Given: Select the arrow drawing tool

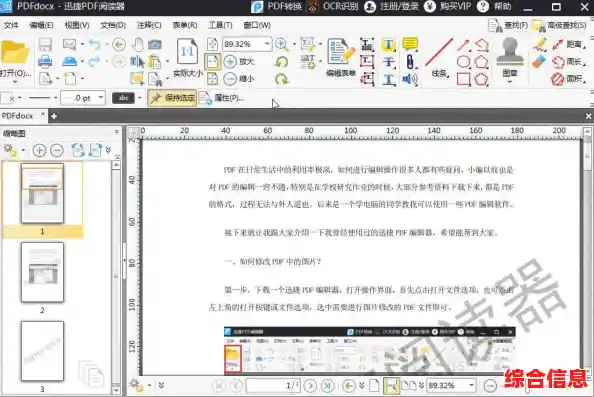Looking at the screenshot, I should [x=463, y=45].
